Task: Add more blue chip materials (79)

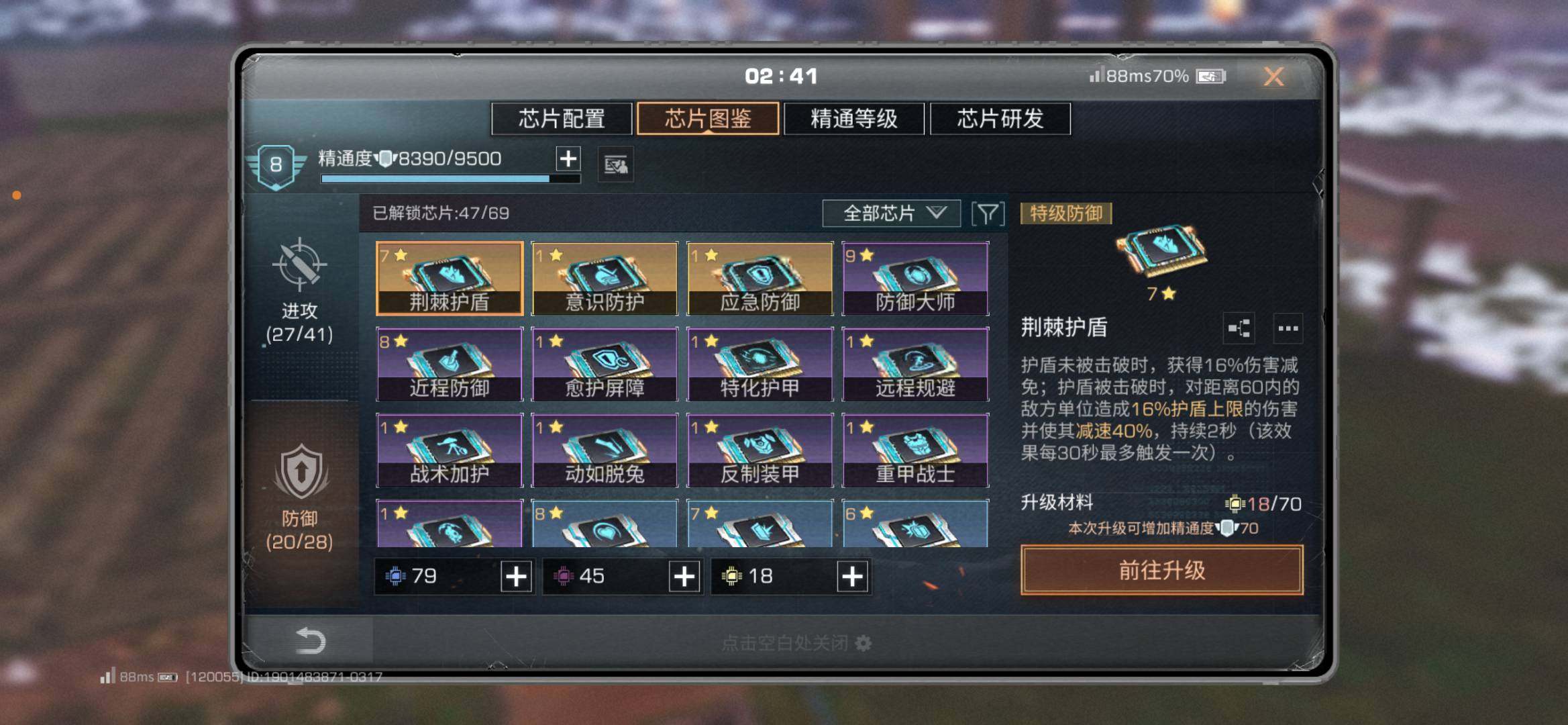Action: coord(516,577)
